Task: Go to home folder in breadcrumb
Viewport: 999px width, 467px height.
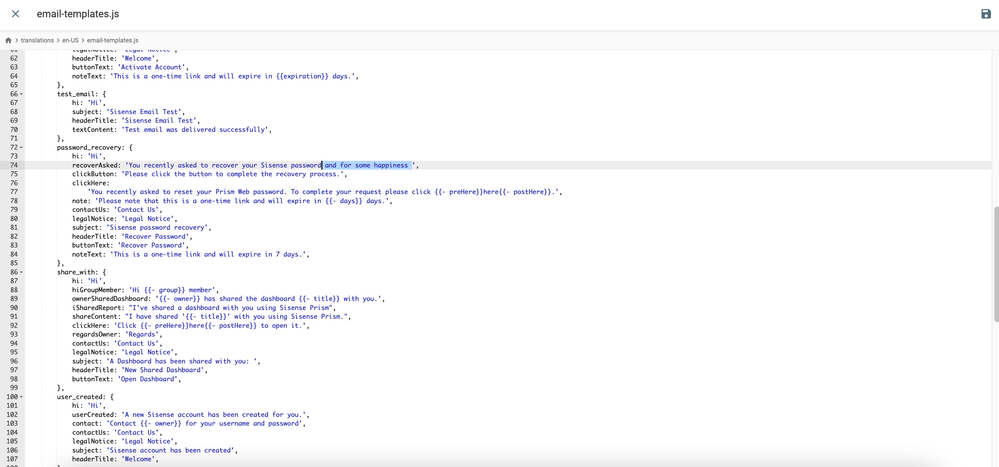Action: (x=8, y=40)
